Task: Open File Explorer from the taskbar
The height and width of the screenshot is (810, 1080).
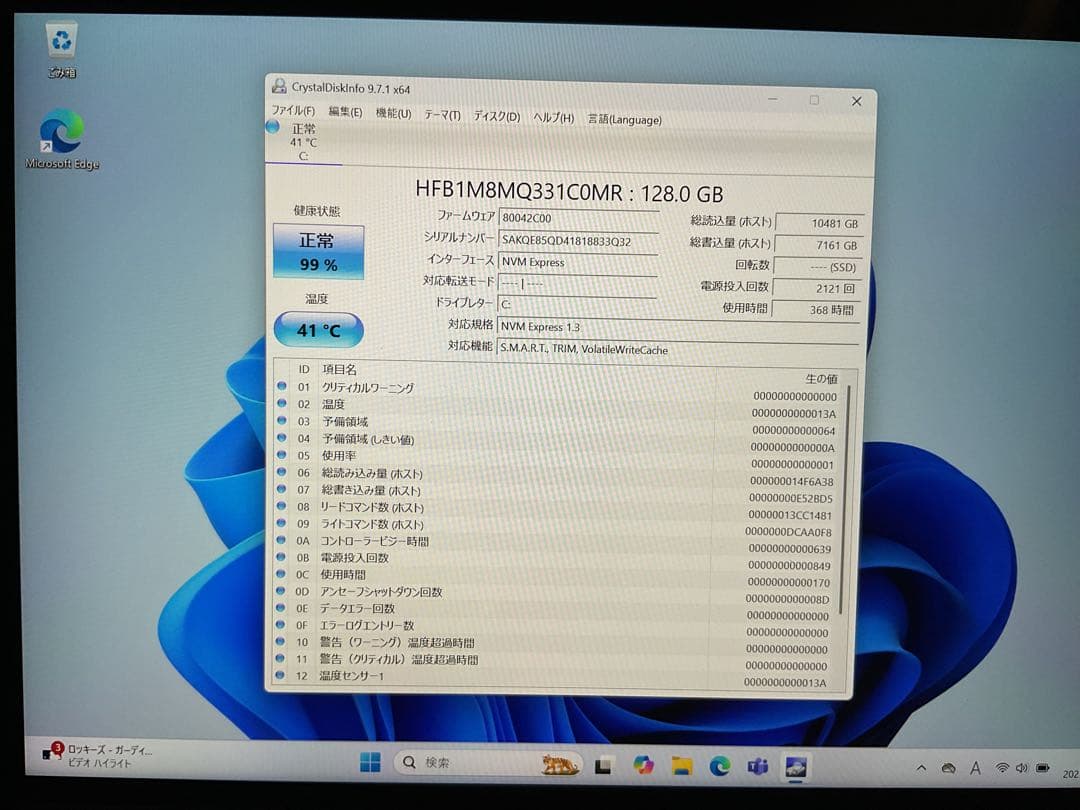Action: pos(682,766)
